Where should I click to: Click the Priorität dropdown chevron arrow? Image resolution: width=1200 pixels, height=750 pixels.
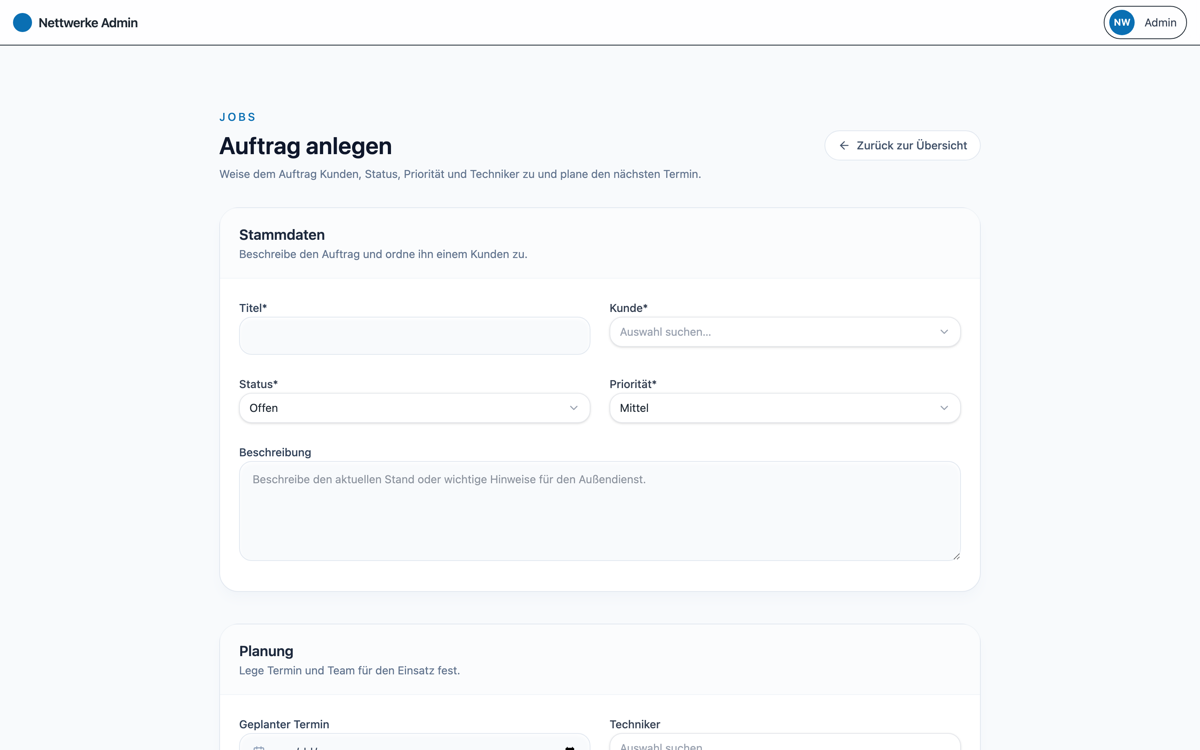point(944,408)
